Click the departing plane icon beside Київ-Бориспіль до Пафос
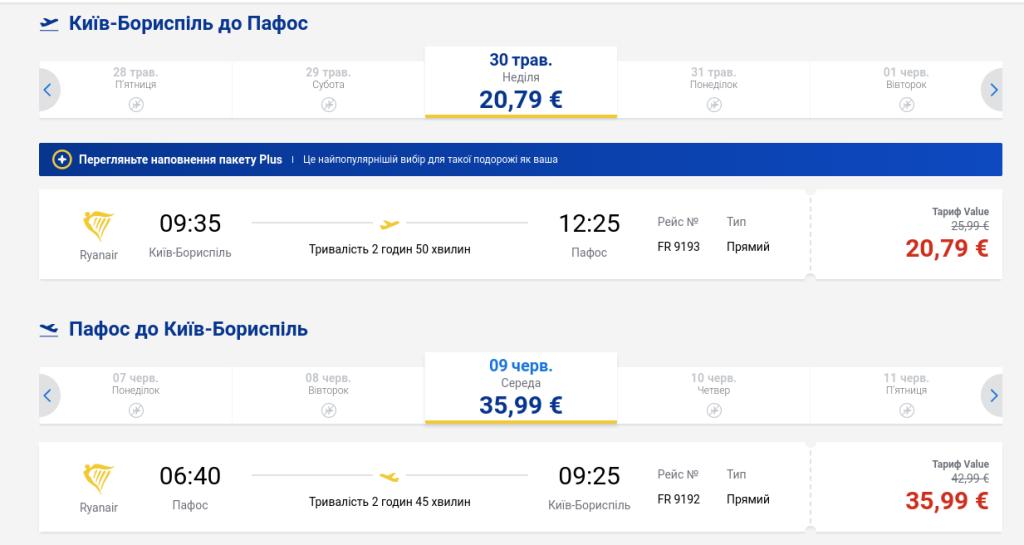Screen dimensions: 1024x545 (49, 23)
